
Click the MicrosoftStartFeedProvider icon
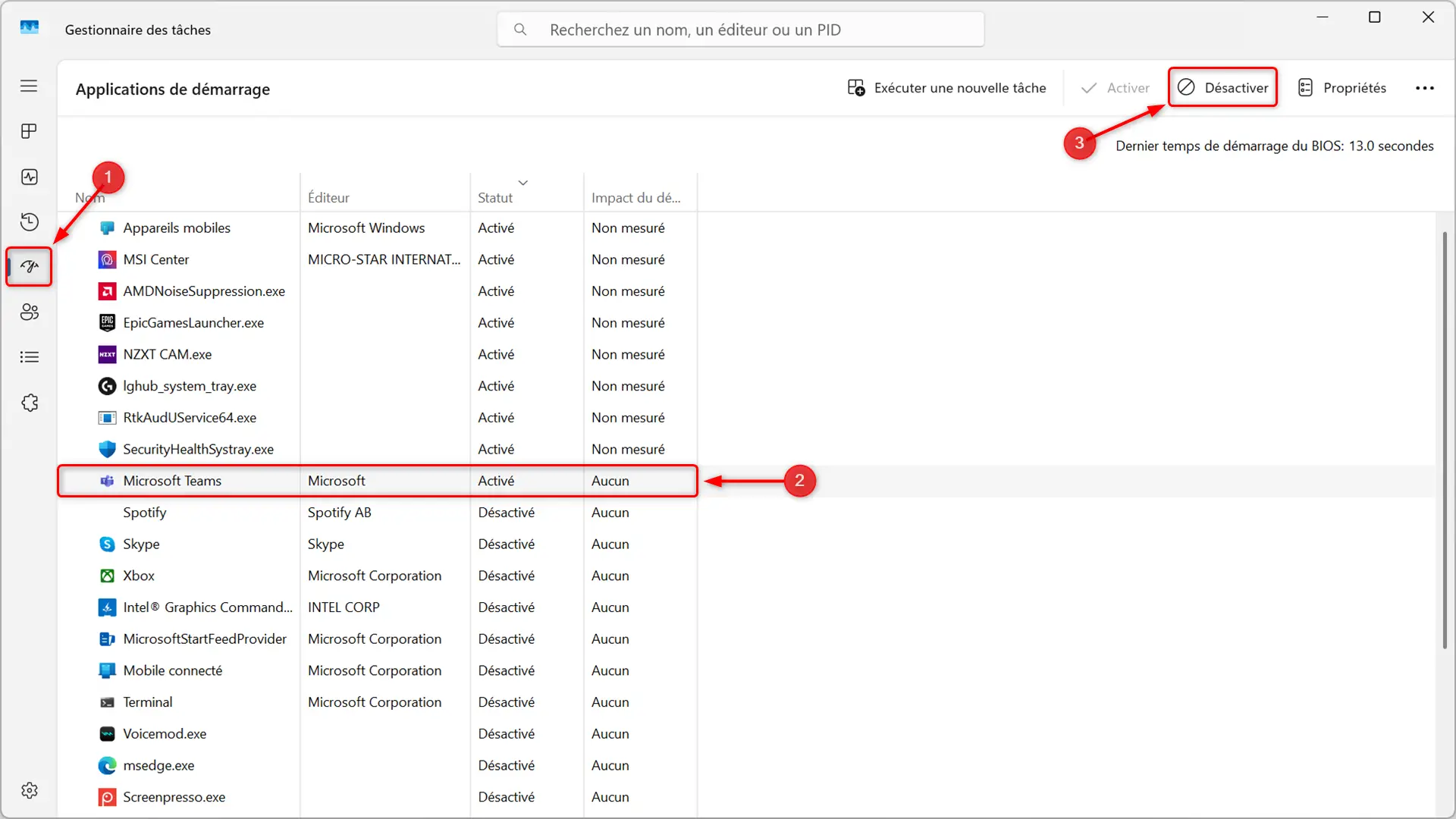pos(108,639)
